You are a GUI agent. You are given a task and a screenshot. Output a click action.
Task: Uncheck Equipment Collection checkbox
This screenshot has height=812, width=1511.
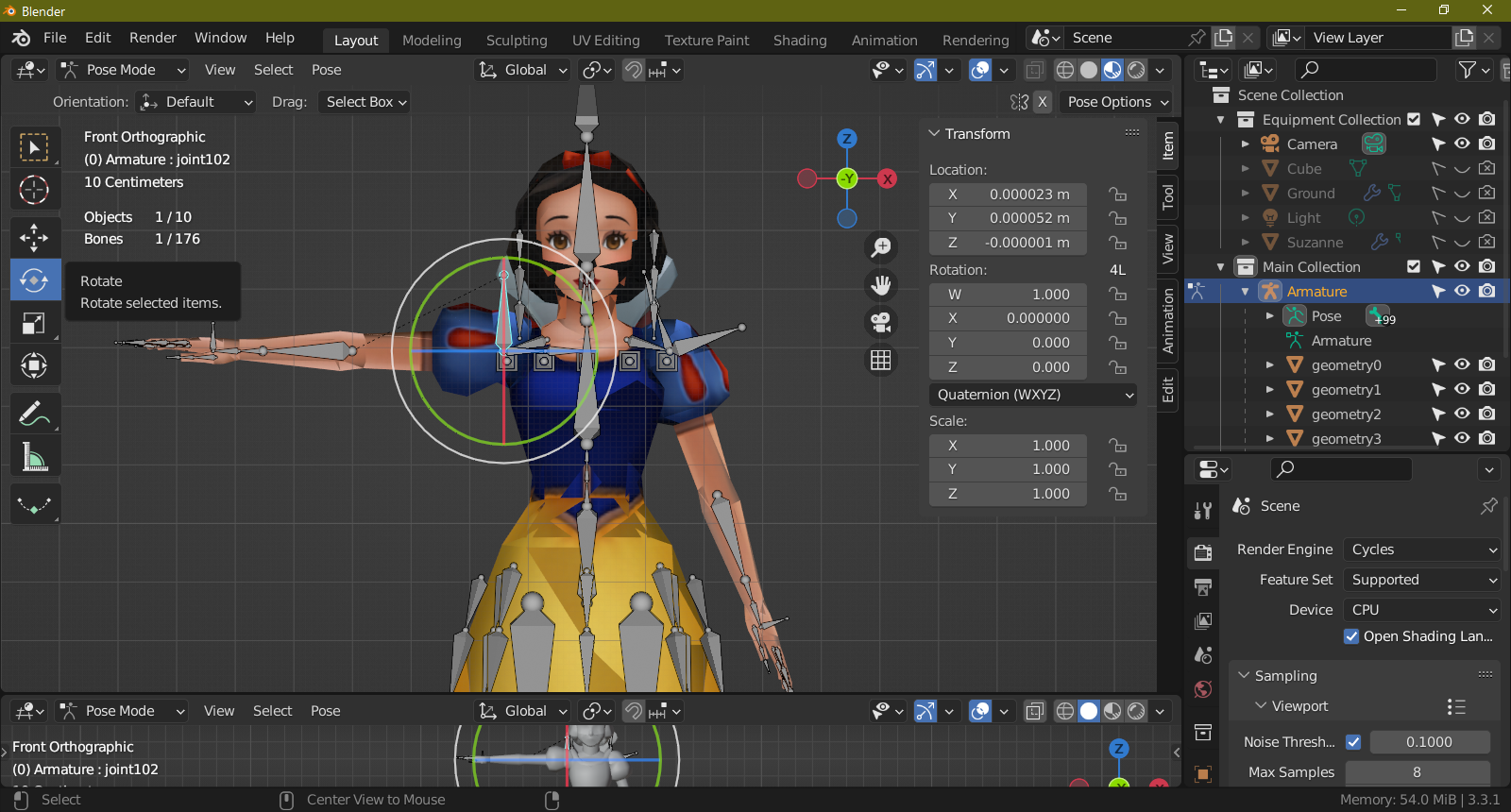(1414, 119)
